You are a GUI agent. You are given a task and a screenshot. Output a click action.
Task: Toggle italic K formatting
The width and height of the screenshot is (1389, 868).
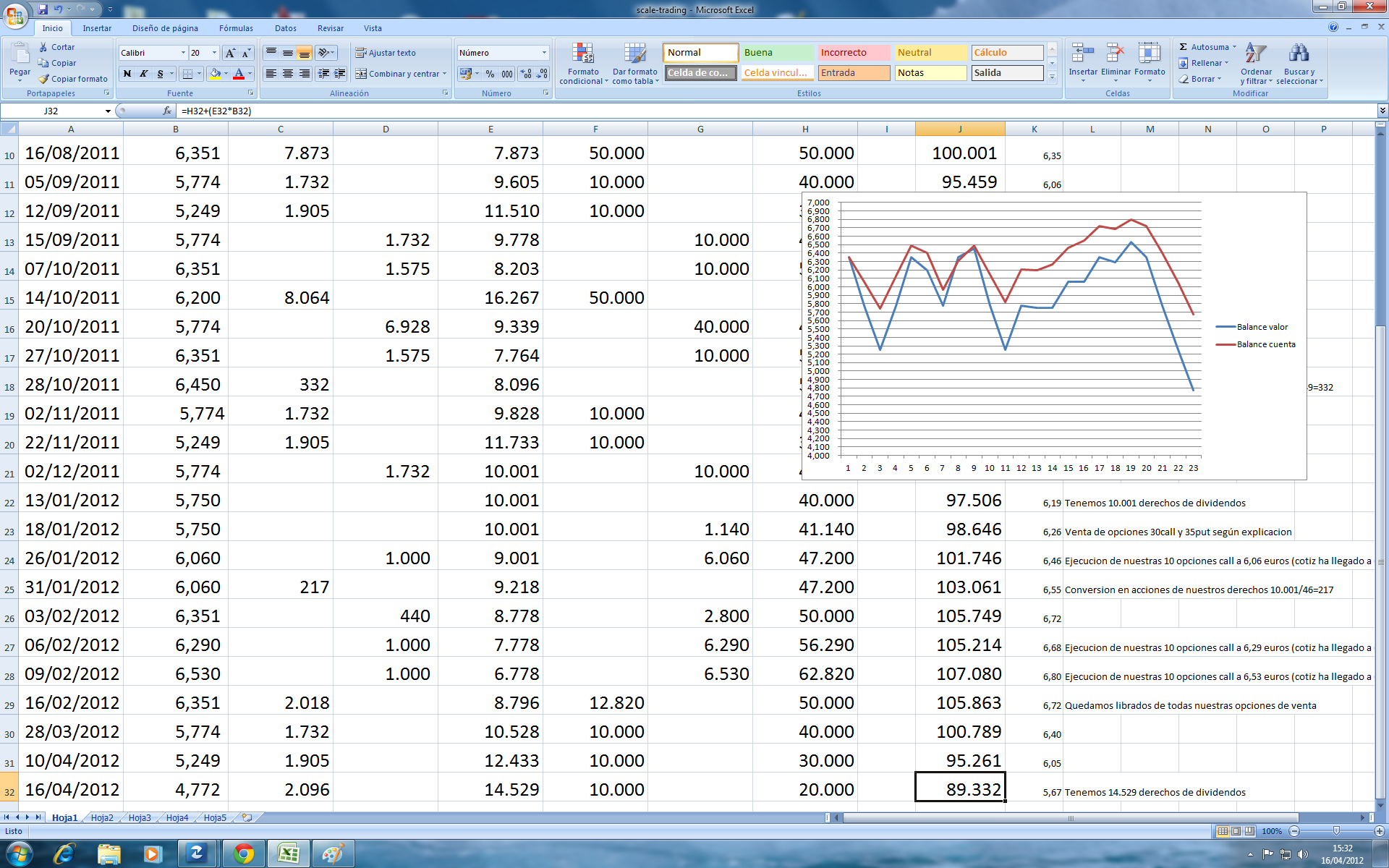(x=144, y=74)
